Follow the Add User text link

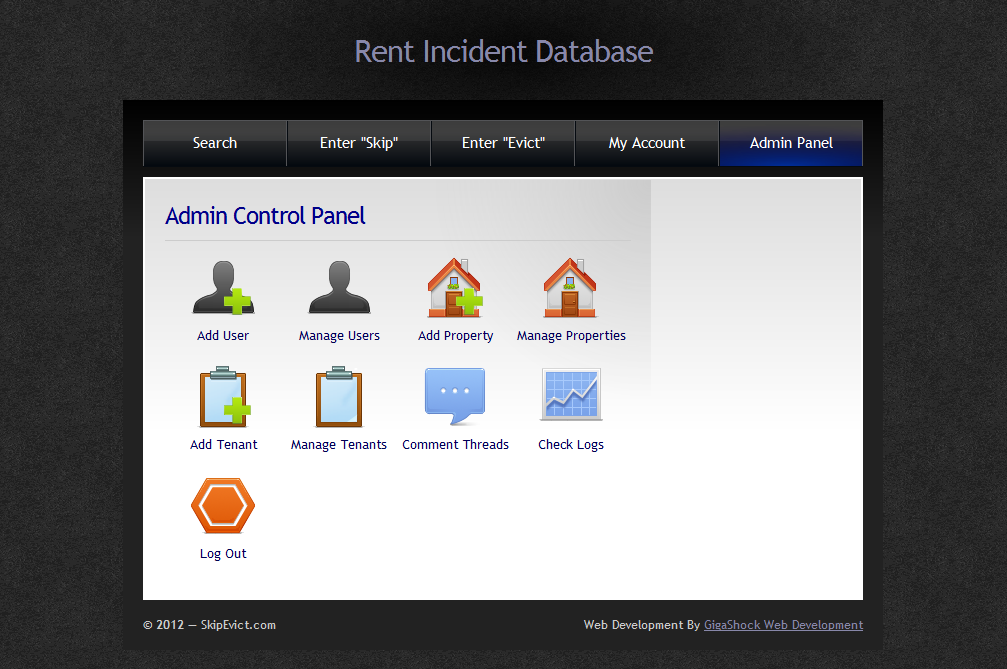pos(223,336)
